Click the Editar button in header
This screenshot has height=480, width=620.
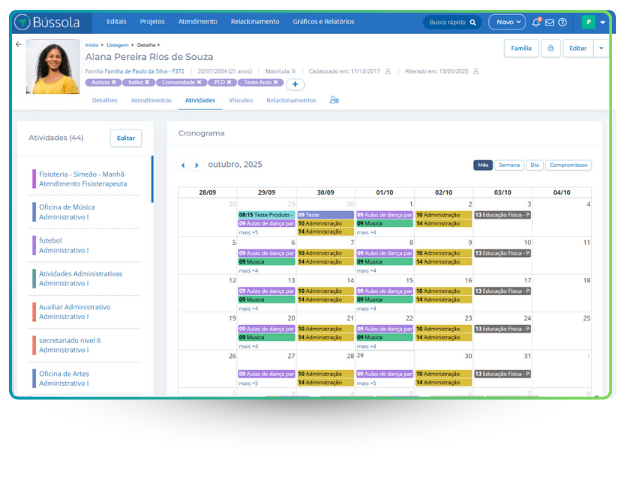[x=578, y=48]
